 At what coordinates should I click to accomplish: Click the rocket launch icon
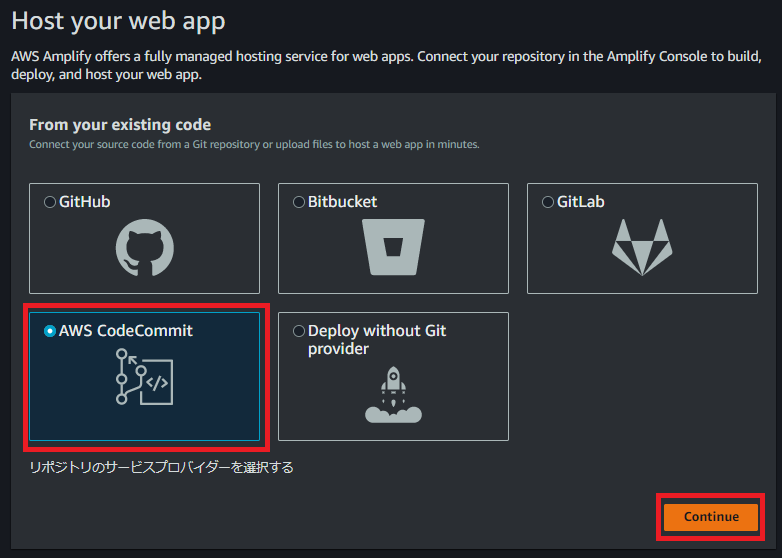(x=393, y=395)
